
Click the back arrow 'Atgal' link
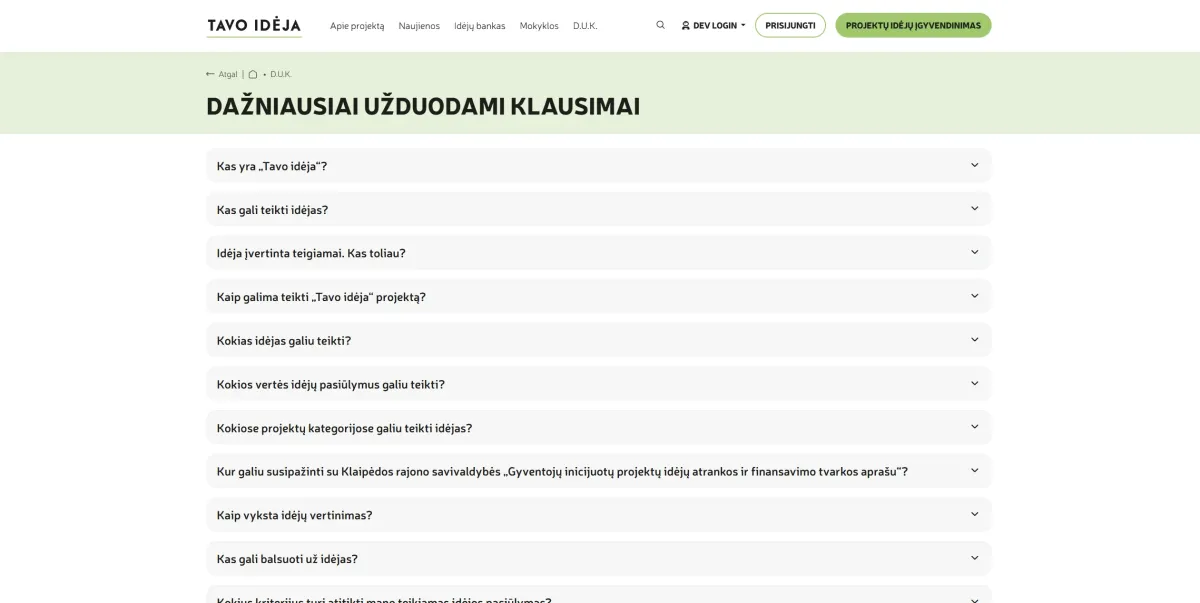(x=222, y=74)
